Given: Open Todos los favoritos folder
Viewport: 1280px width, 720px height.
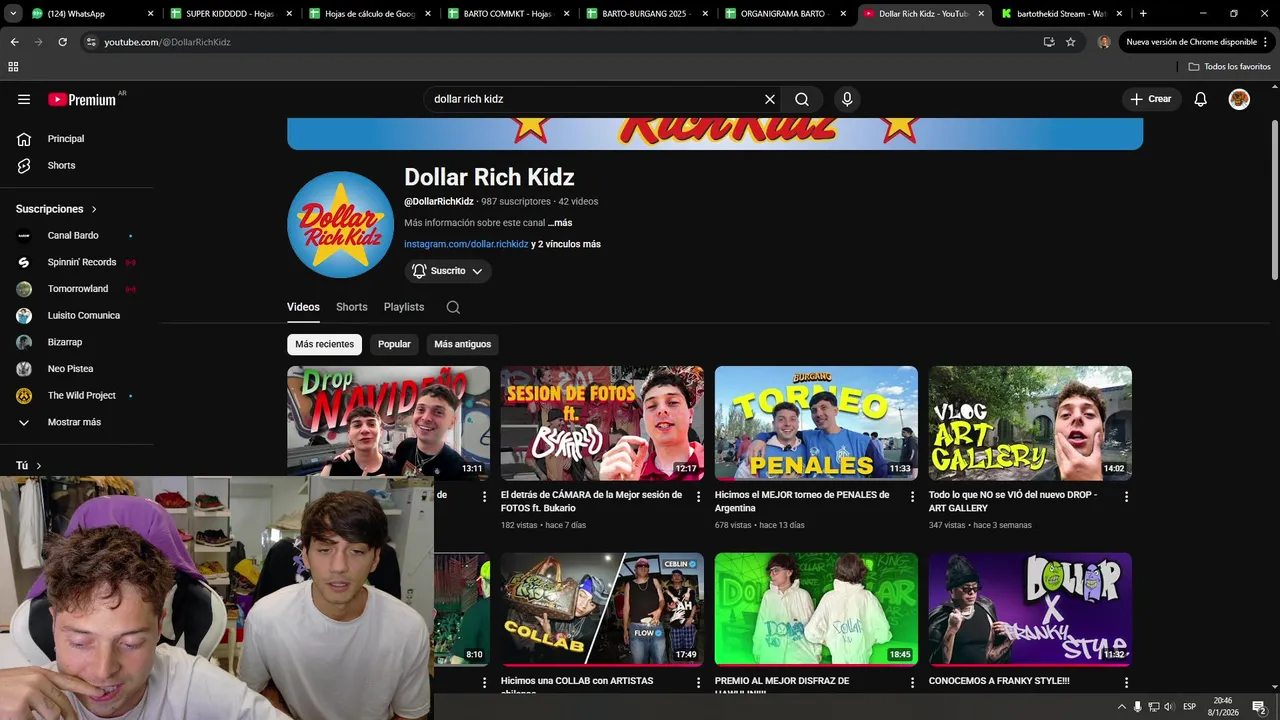Looking at the screenshot, I should [x=1230, y=66].
